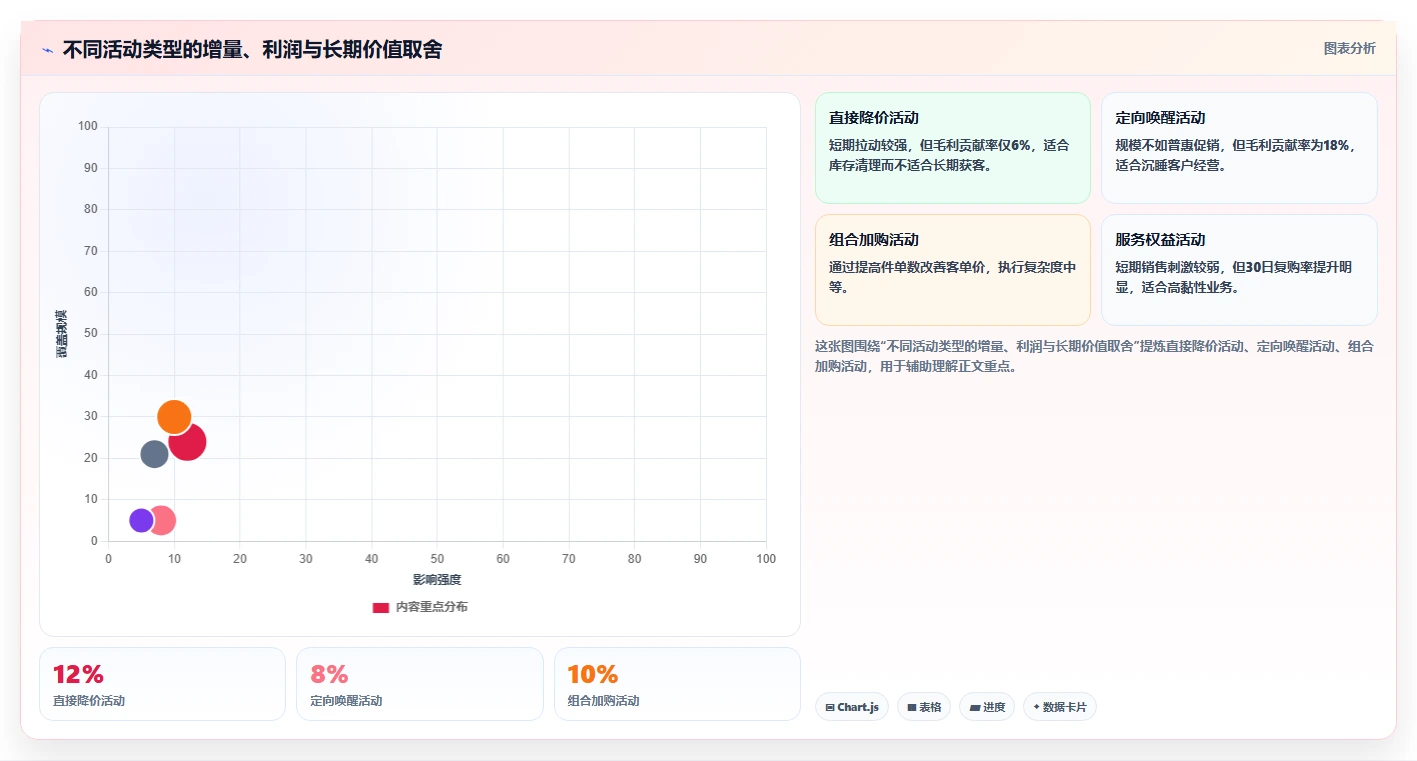The height and width of the screenshot is (761, 1417).
Task: Click the 图表分析 label
Action: (1349, 48)
